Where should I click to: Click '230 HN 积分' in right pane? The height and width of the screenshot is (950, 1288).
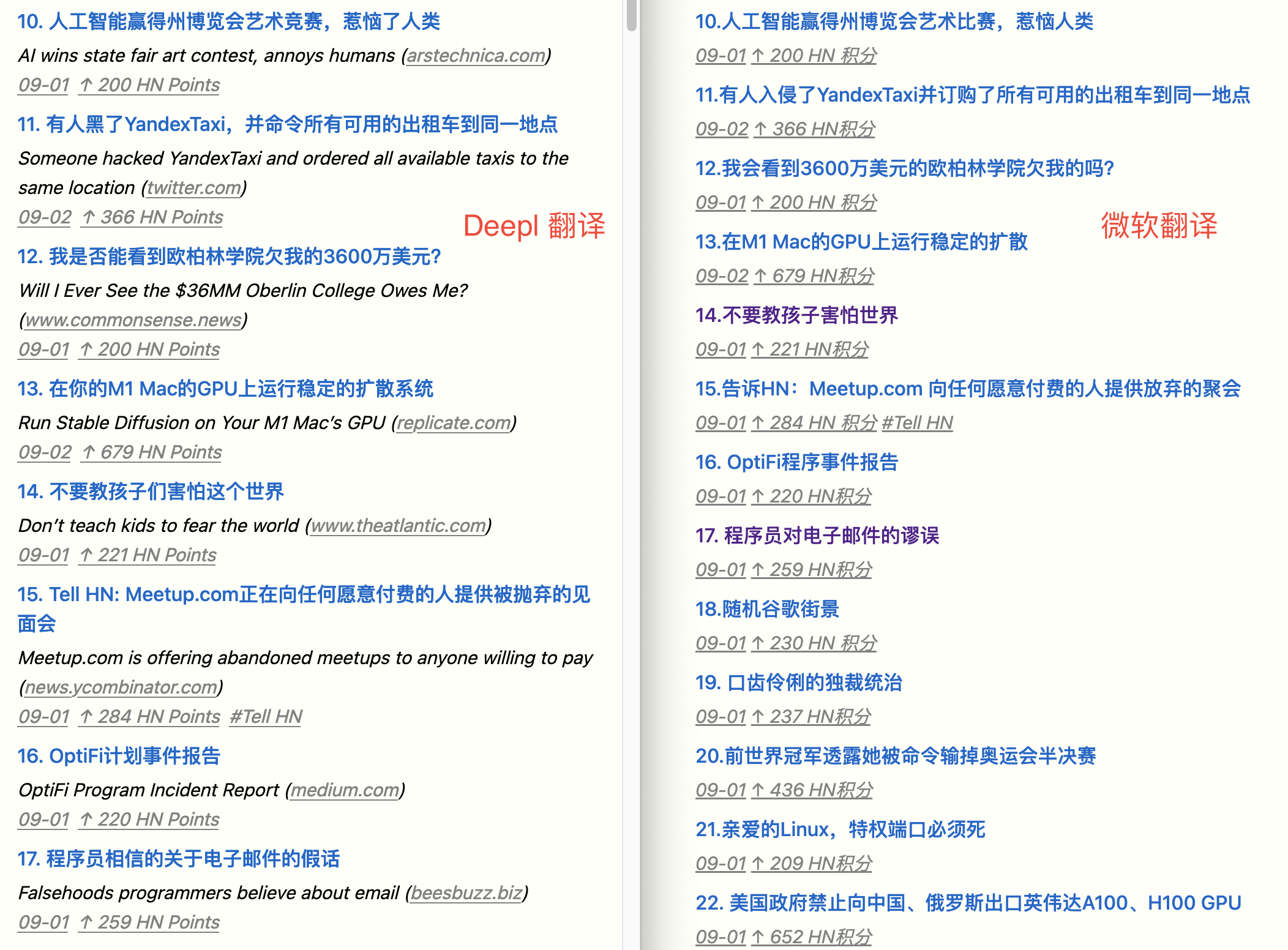(814, 643)
